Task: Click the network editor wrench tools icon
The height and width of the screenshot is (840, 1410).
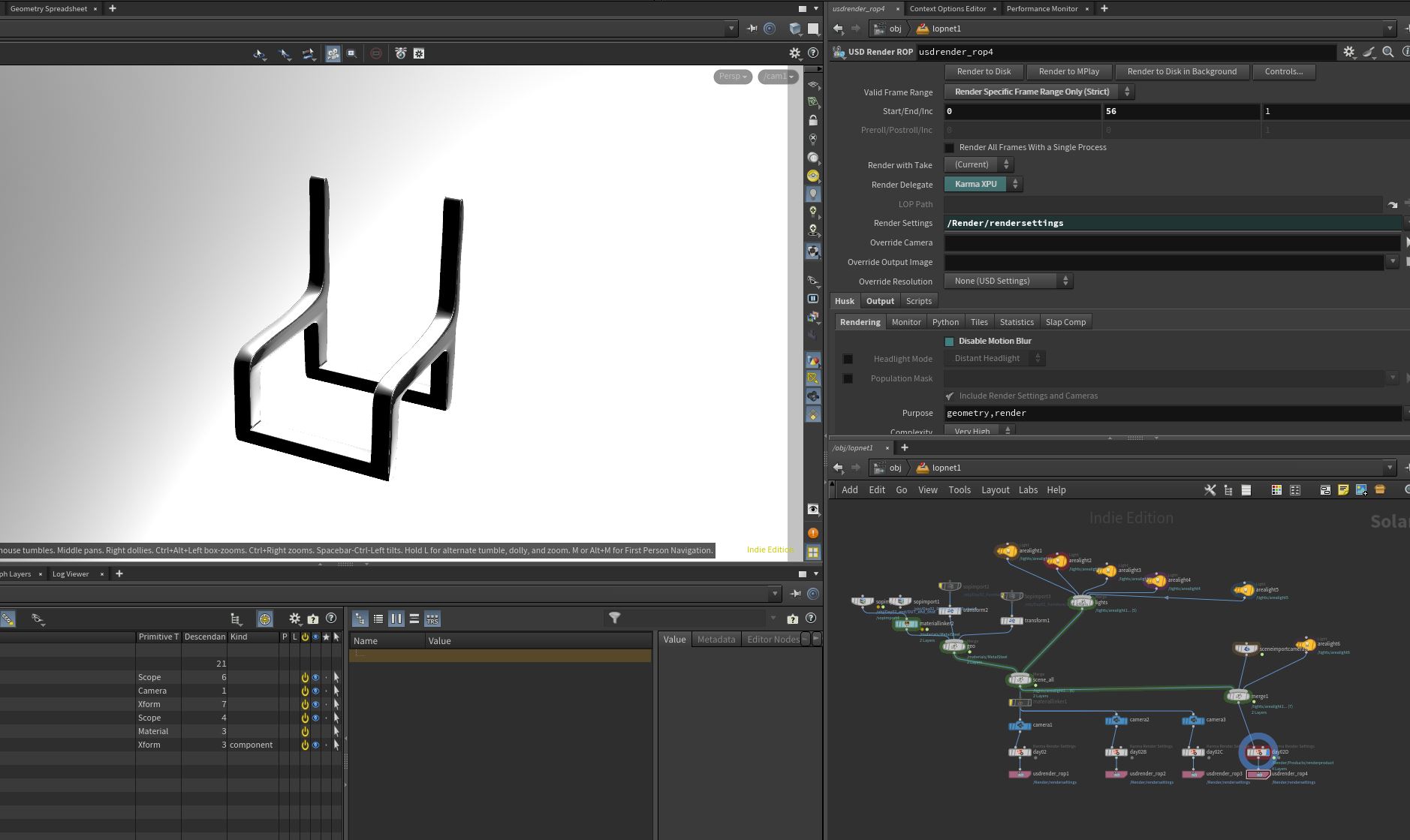Action: [x=1210, y=490]
